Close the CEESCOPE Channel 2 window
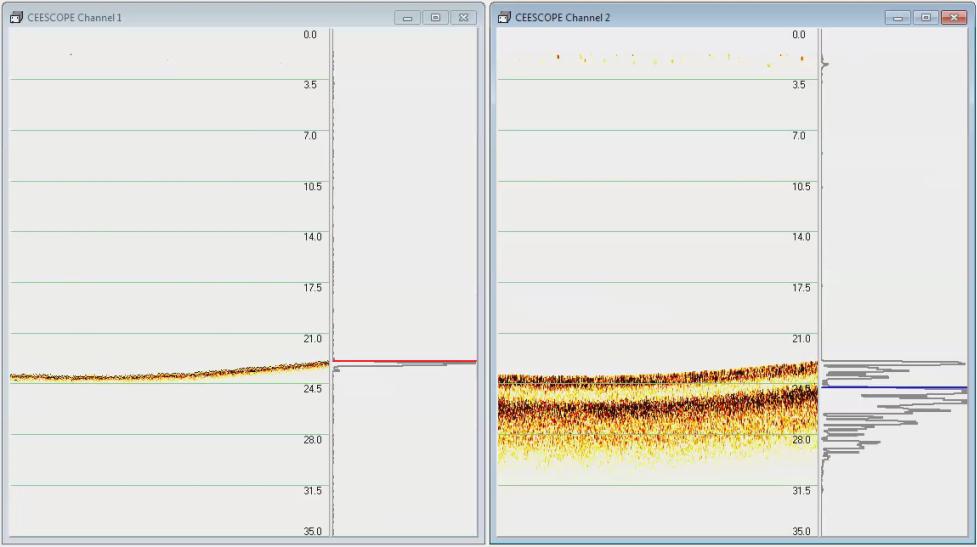This screenshot has height=547, width=977. point(953,17)
